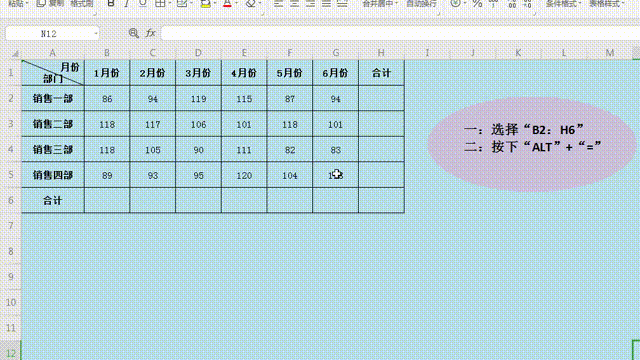
Task: Open the font color dropdown arrow
Action: coord(236,3)
